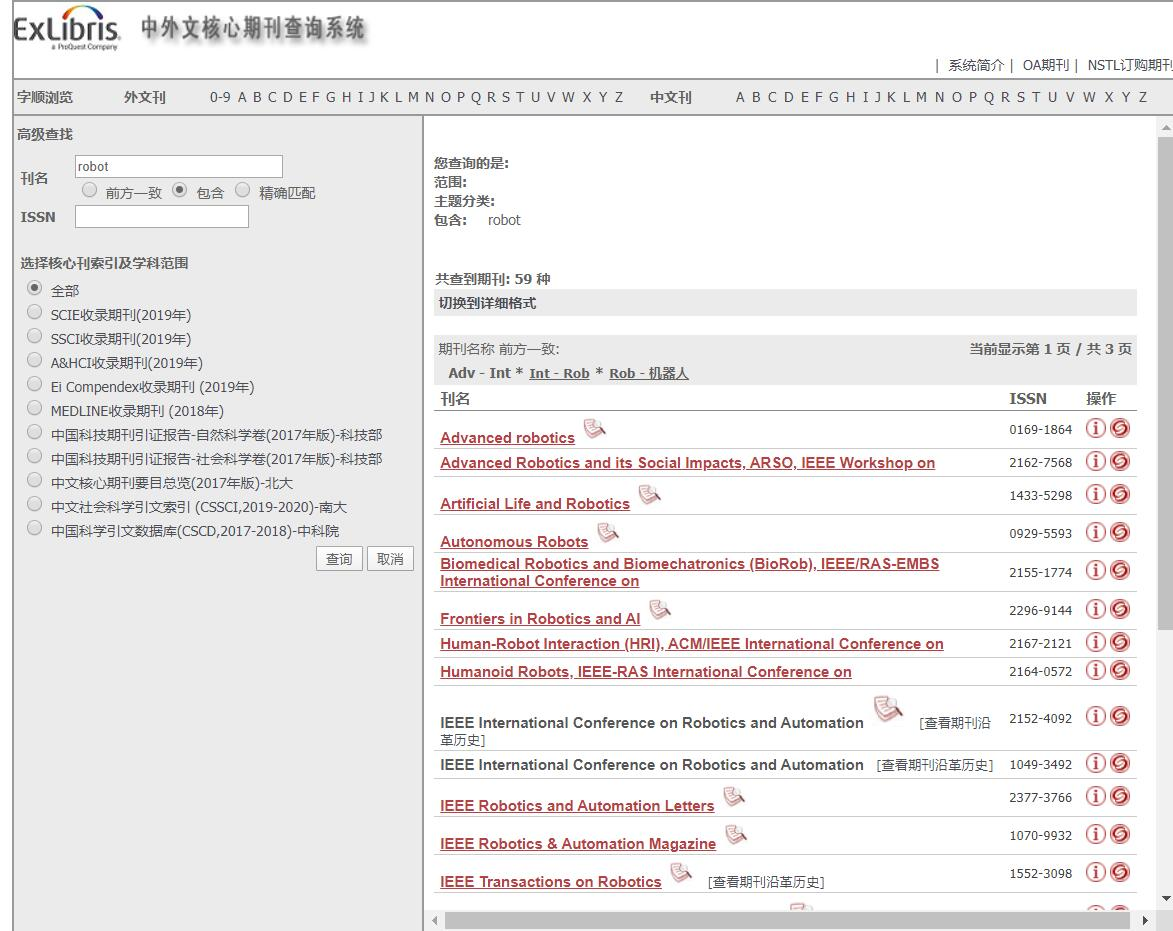Viewport: 1173px width, 931px height.
Task: Click the horizontal scrollbar right arrow
Action: [1145, 921]
